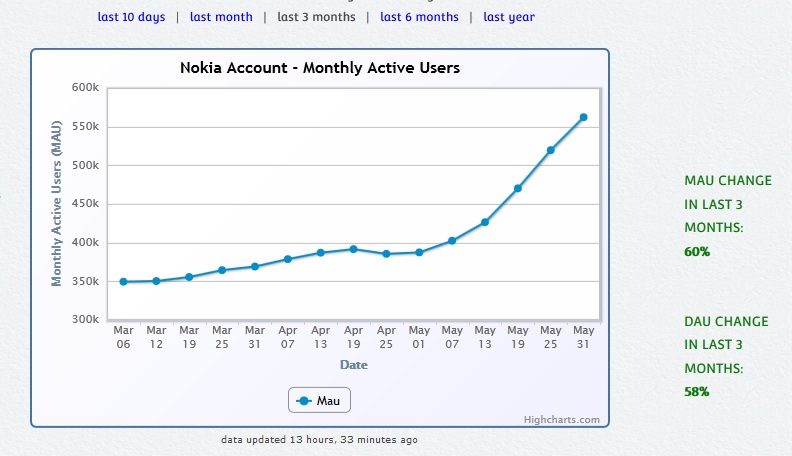792x456 pixels.
Task: Select the Apr 19 data point
Action: [353, 249]
